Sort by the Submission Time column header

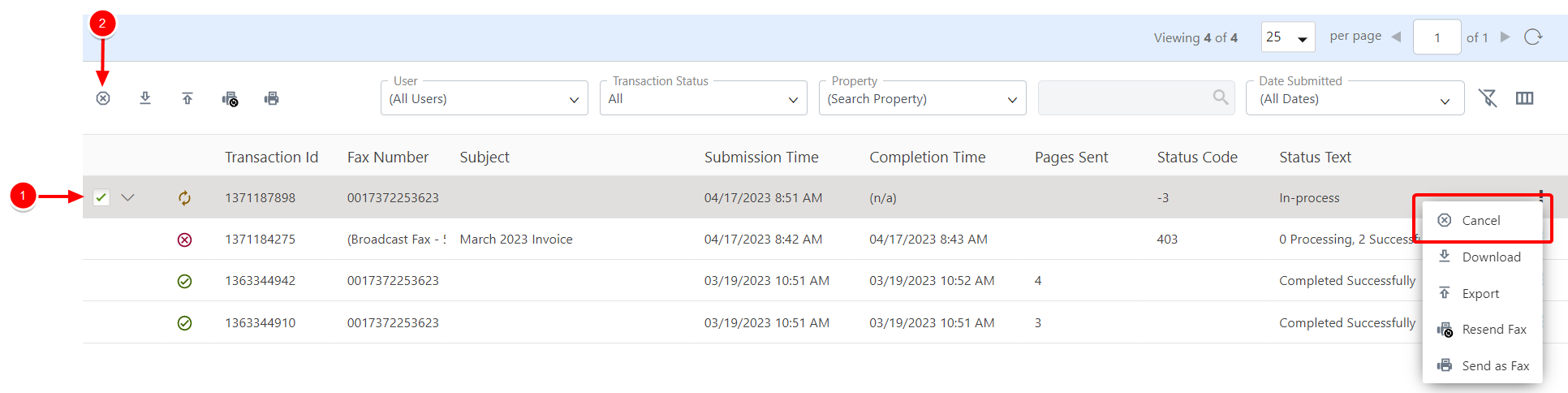pos(761,157)
